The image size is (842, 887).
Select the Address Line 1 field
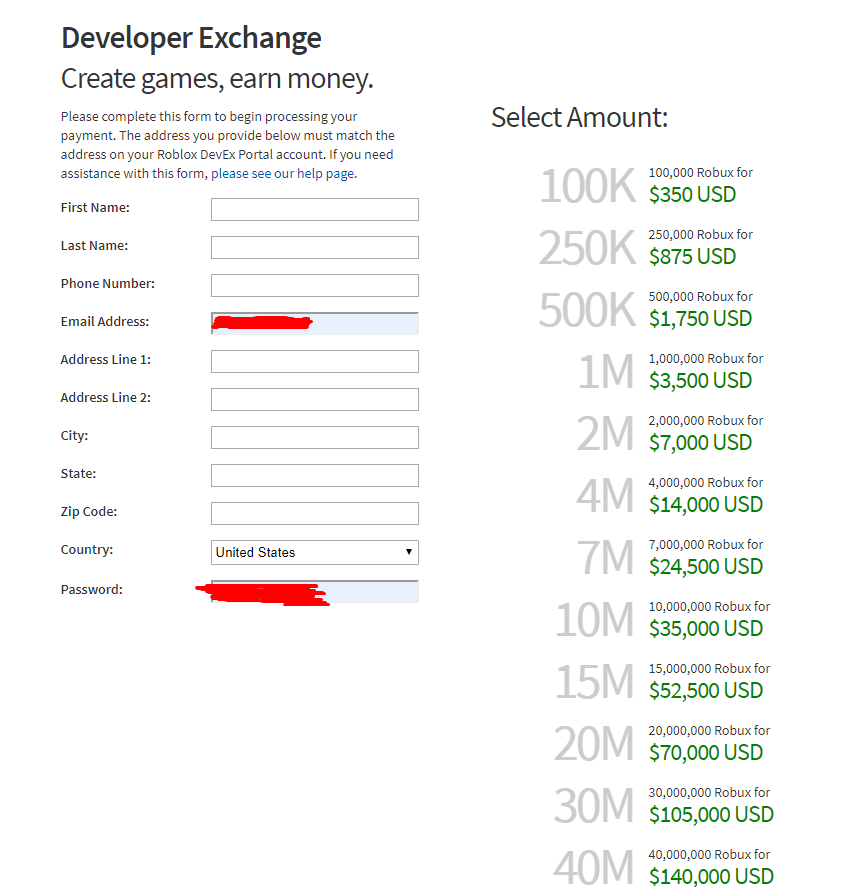coord(315,361)
